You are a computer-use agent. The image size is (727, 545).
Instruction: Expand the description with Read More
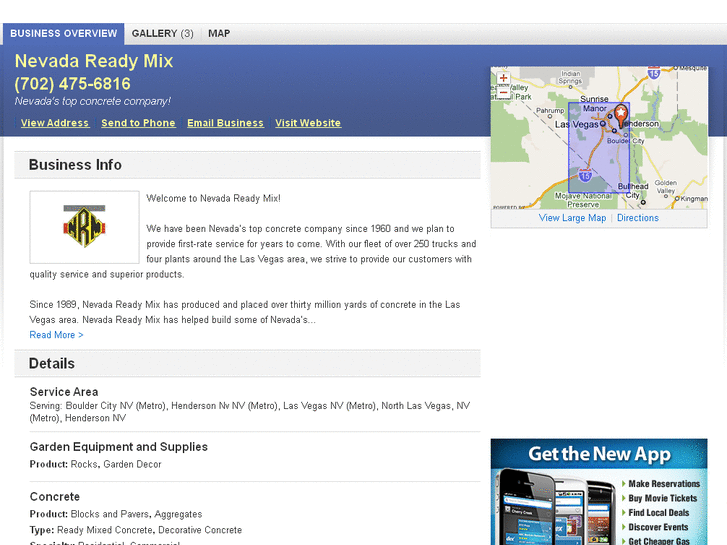pyautogui.click(x=56, y=335)
